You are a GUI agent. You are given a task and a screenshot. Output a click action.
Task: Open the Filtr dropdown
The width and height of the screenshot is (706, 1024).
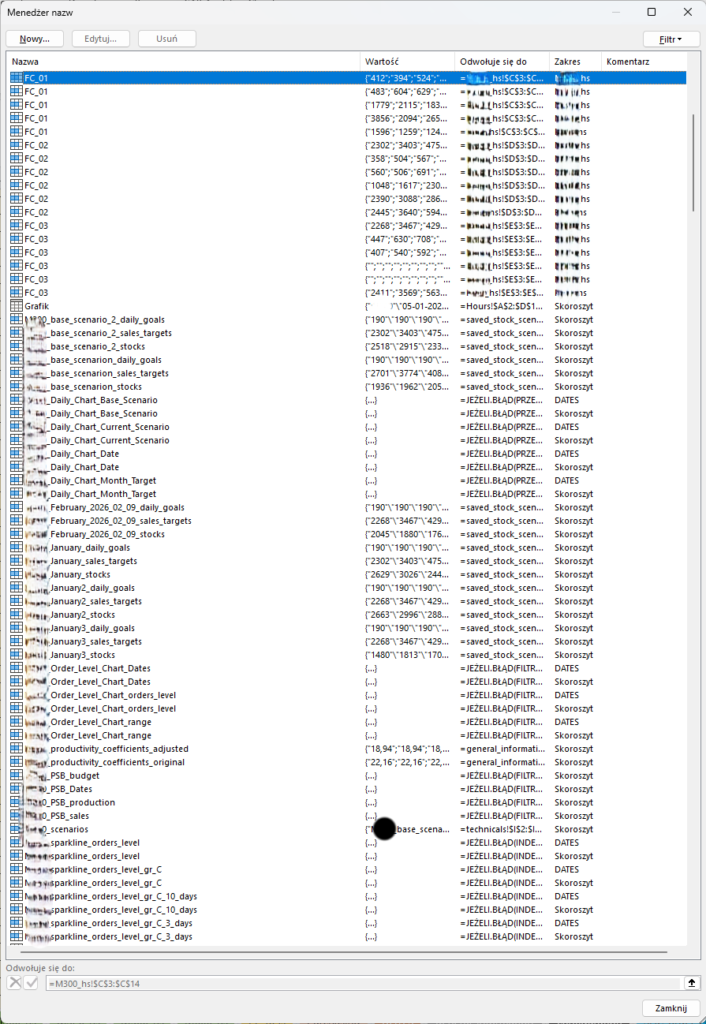click(x=670, y=39)
